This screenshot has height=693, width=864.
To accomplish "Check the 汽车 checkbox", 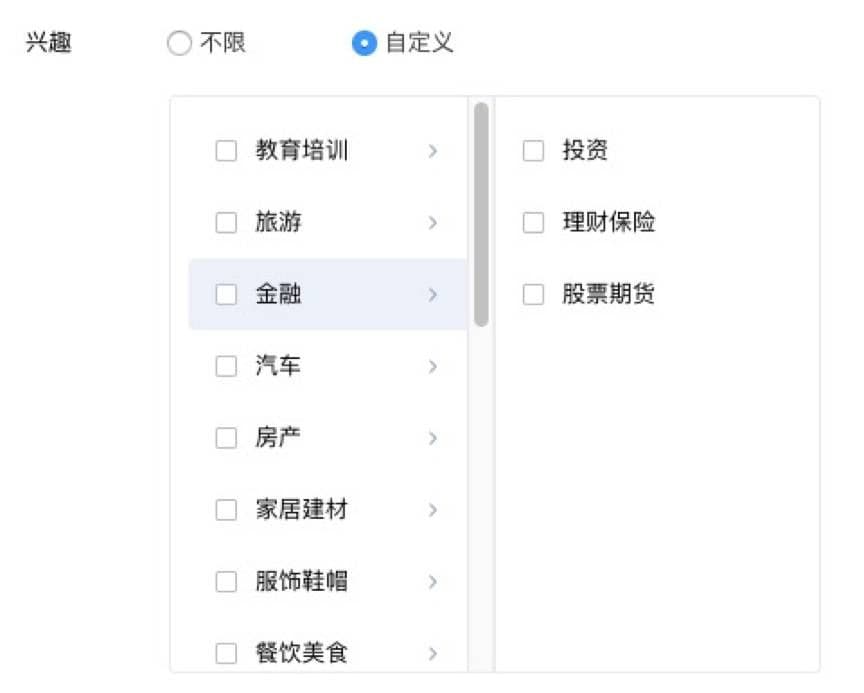I will click(x=225, y=366).
